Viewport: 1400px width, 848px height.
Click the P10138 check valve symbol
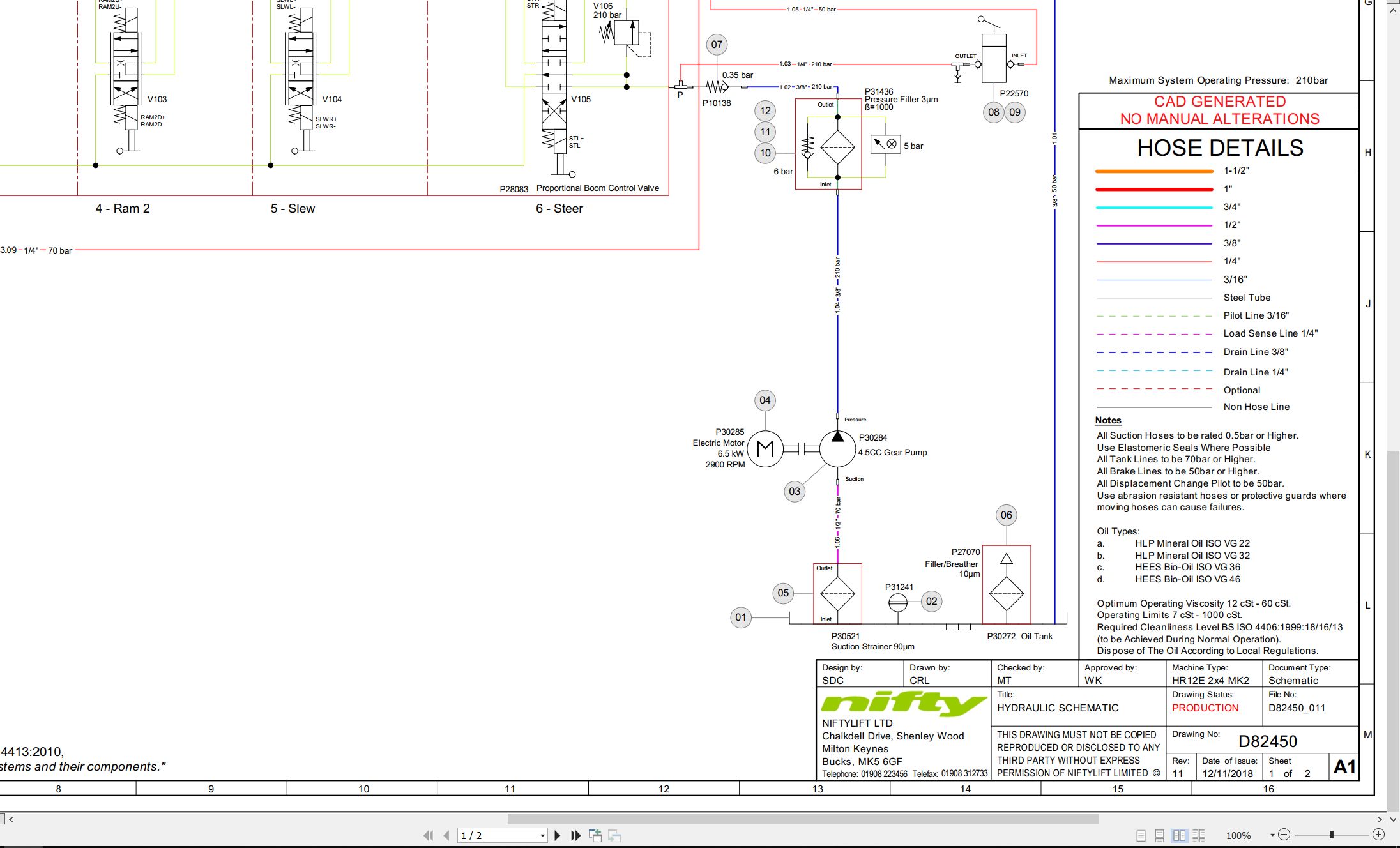click(717, 87)
